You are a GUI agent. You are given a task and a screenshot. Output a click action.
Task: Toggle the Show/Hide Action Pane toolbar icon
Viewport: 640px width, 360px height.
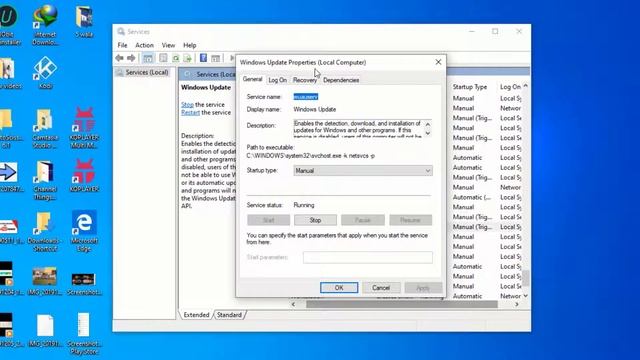coord(216,58)
